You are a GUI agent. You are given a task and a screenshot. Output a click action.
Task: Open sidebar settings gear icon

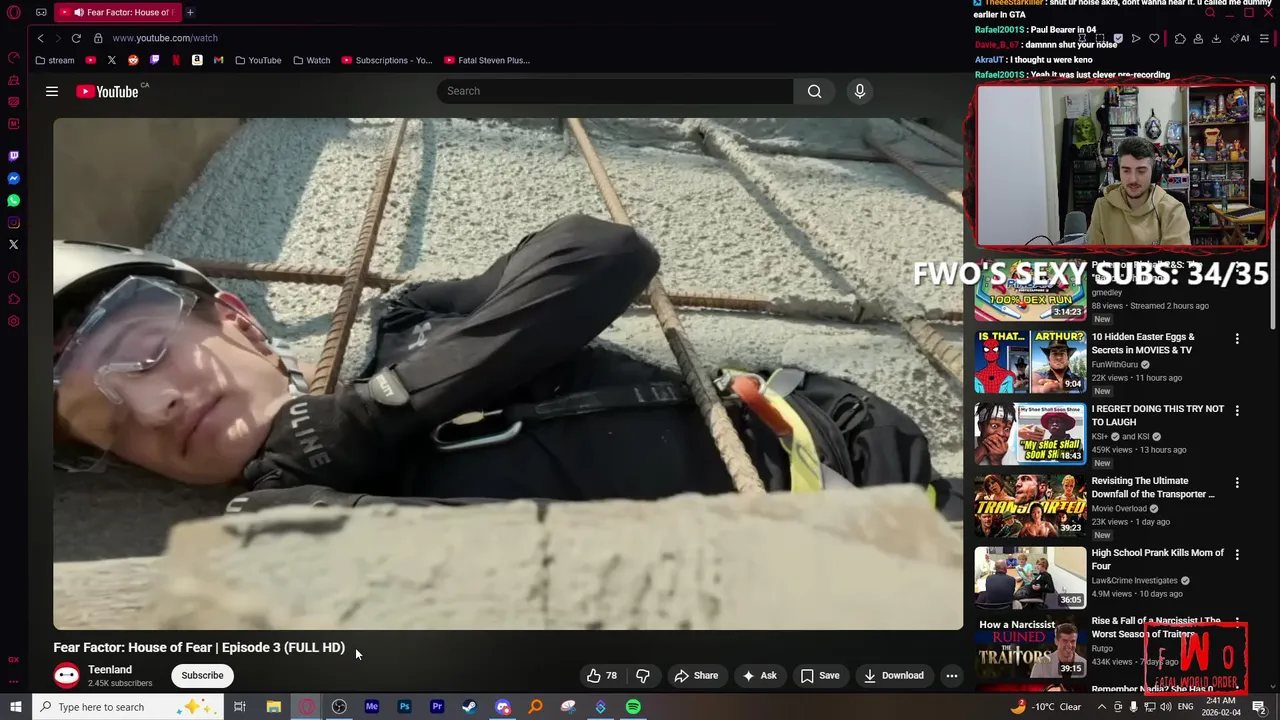point(13,321)
